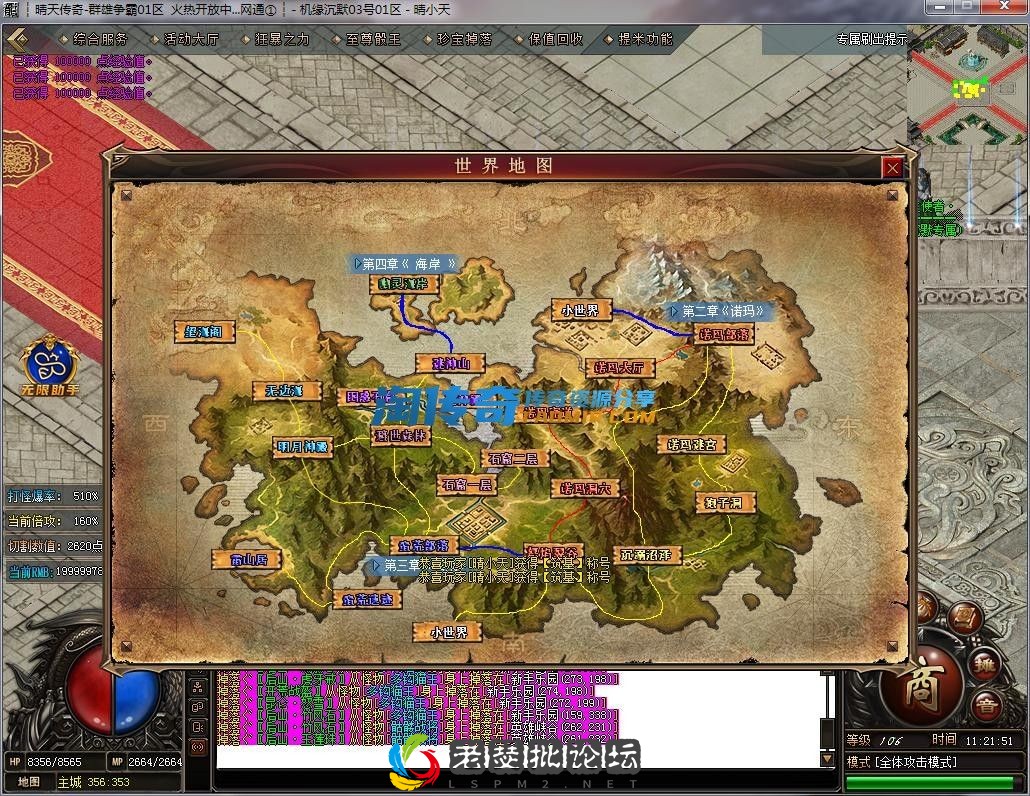The height and width of the screenshot is (796, 1030).
Task: Select the 沉落沼泽 map location
Action: 647,555
